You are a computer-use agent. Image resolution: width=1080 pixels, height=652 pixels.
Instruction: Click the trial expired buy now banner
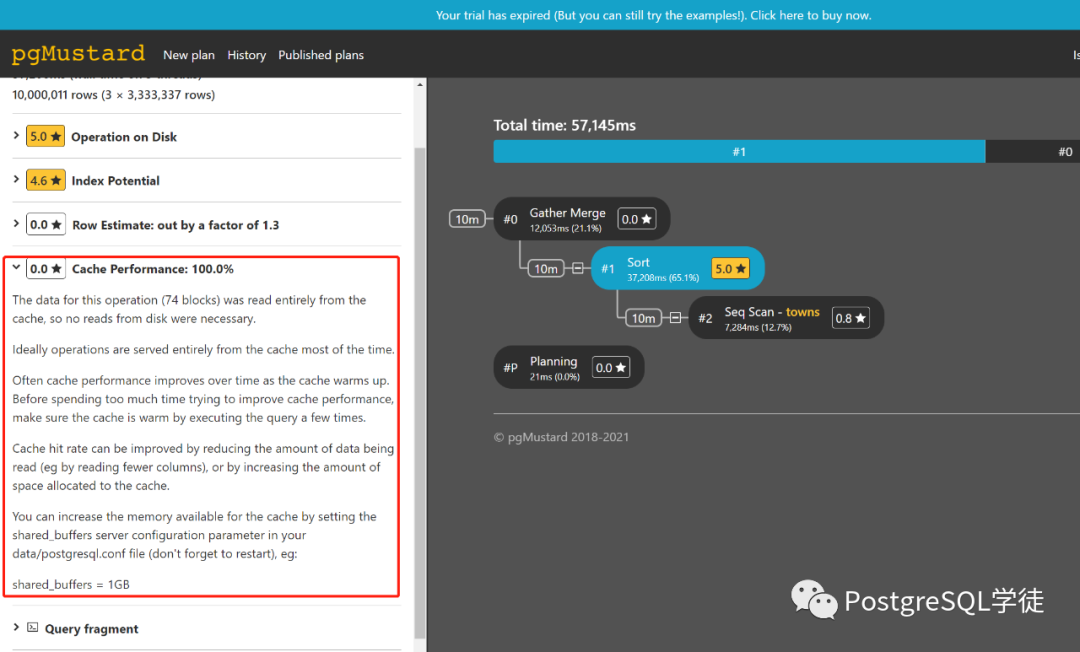coord(653,15)
